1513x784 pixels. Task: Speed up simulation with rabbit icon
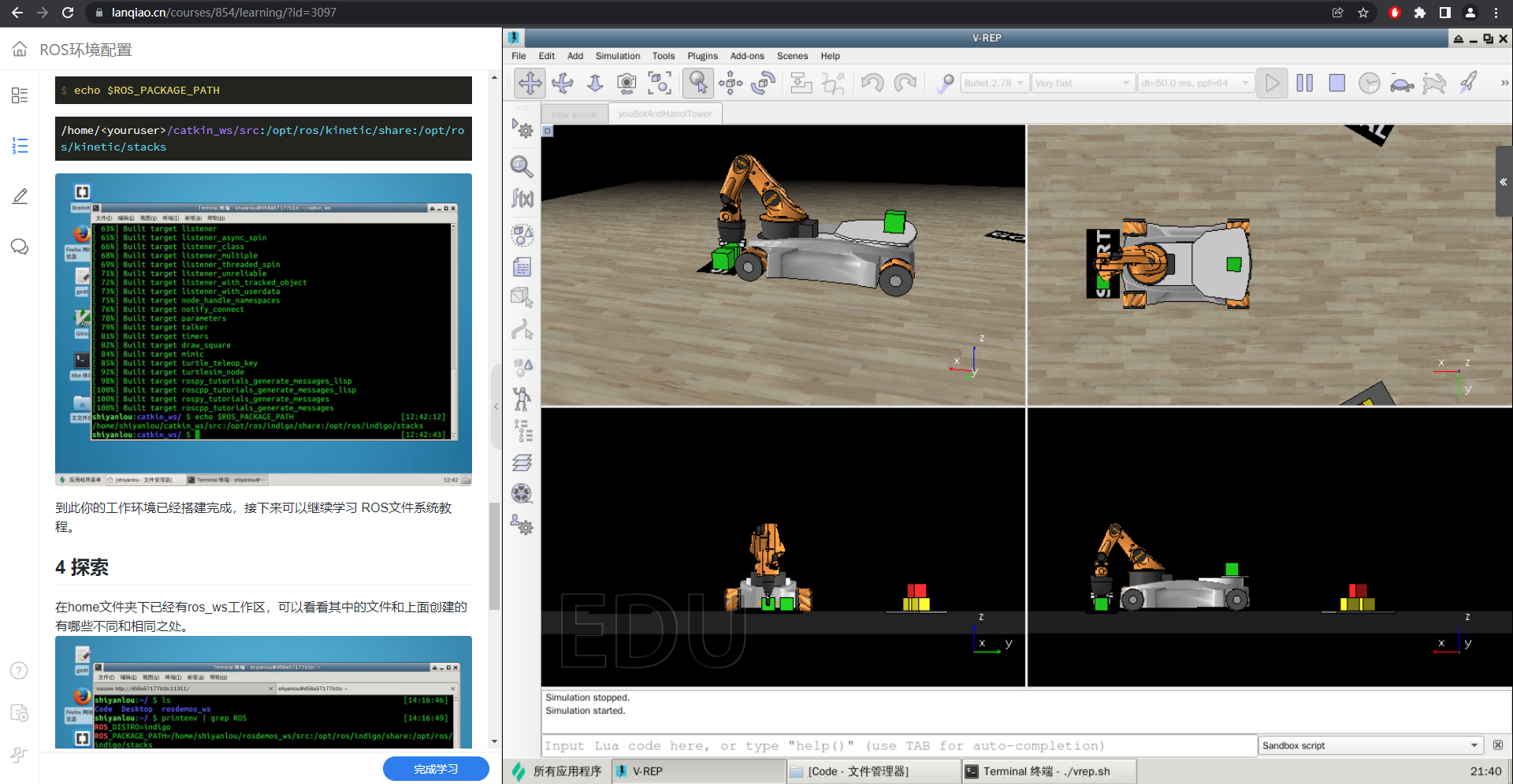point(1434,83)
